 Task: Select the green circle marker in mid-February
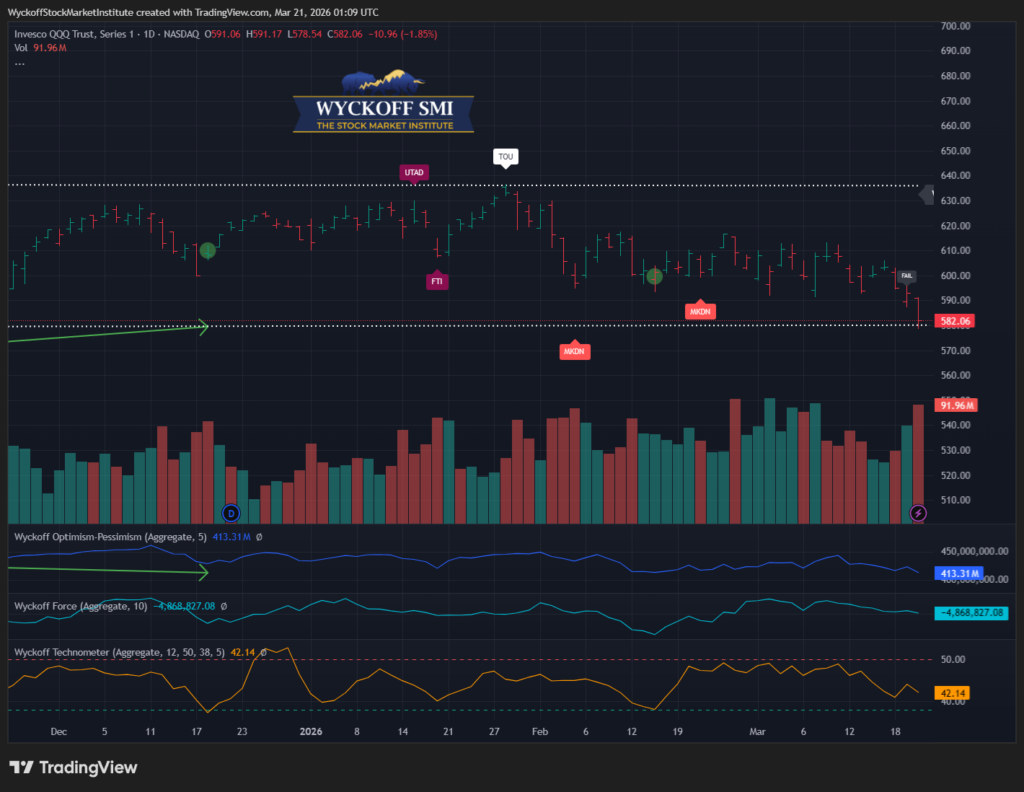[x=654, y=276]
